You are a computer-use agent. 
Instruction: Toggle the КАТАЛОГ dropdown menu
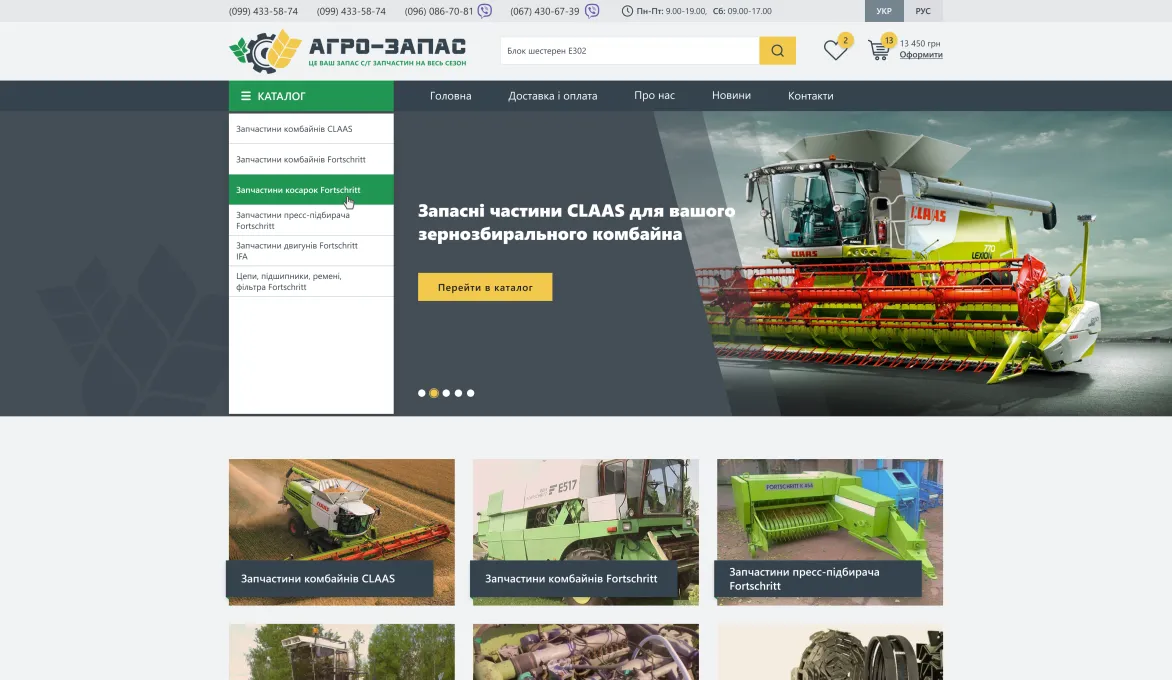(x=311, y=96)
